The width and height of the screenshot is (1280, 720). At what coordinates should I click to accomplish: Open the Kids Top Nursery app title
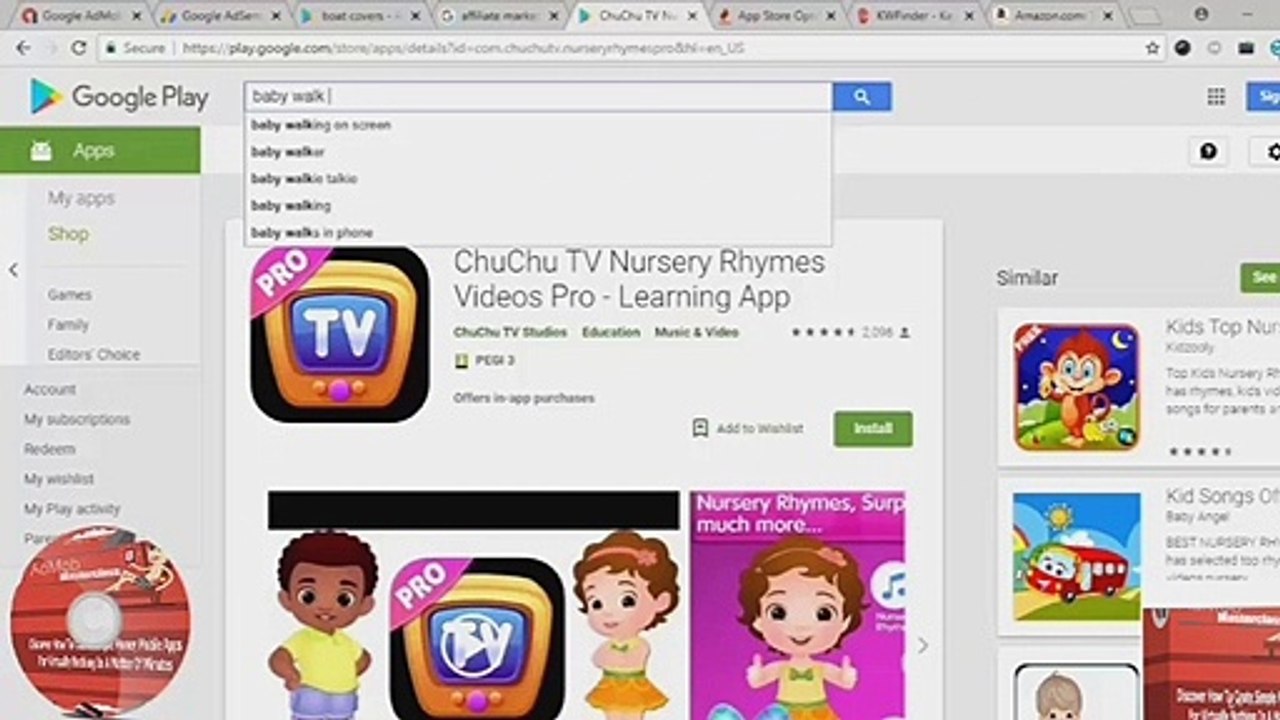[x=1222, y=327]
